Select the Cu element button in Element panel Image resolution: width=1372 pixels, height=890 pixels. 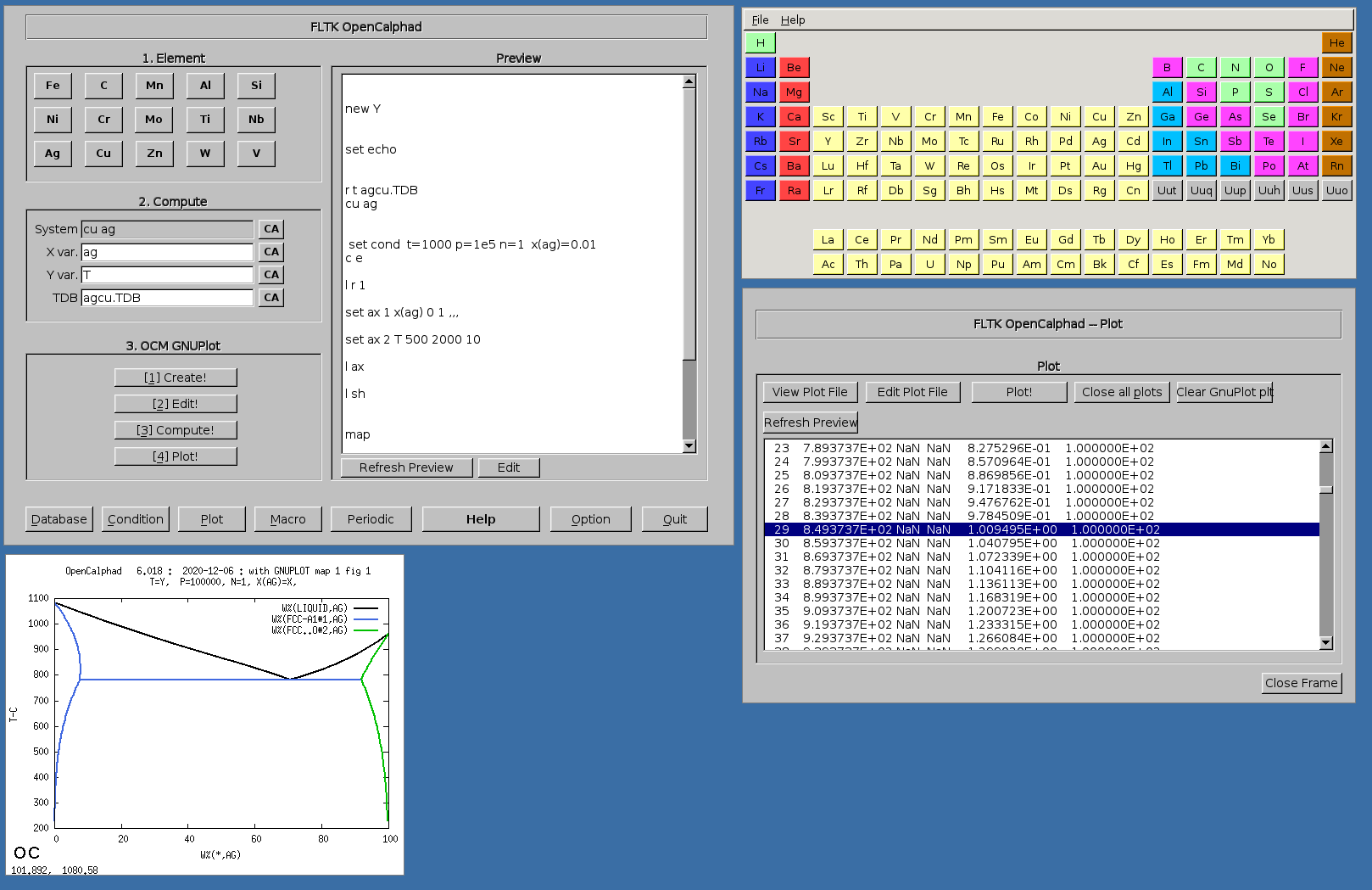[103, 154]
